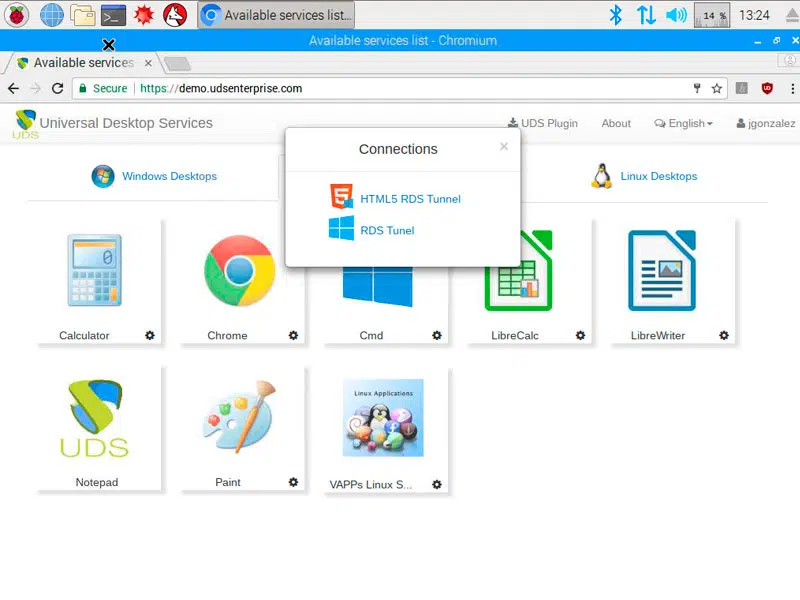Screen dimensions: 800x600
Task: Open connection settings for Calculator
Action: [x=149, y=335]
